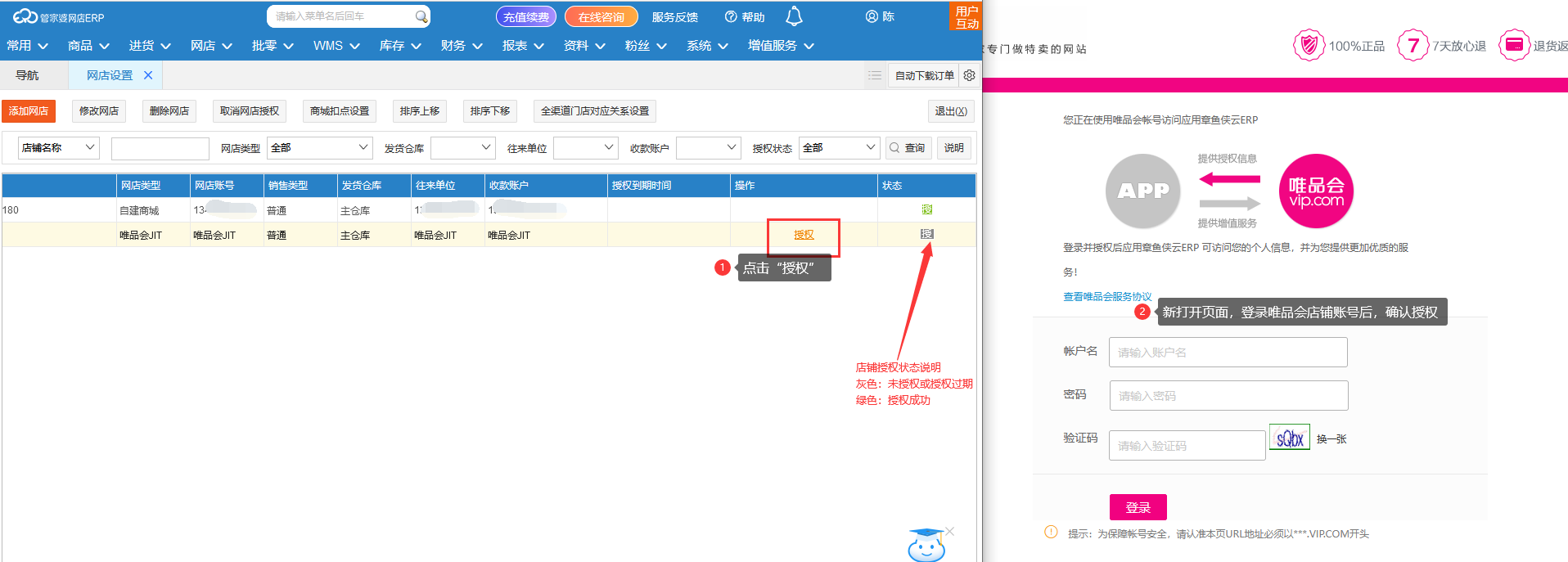Click the 充值续费 button
The width and height of the screenshot is (1568, 562).
pos(526,16)
